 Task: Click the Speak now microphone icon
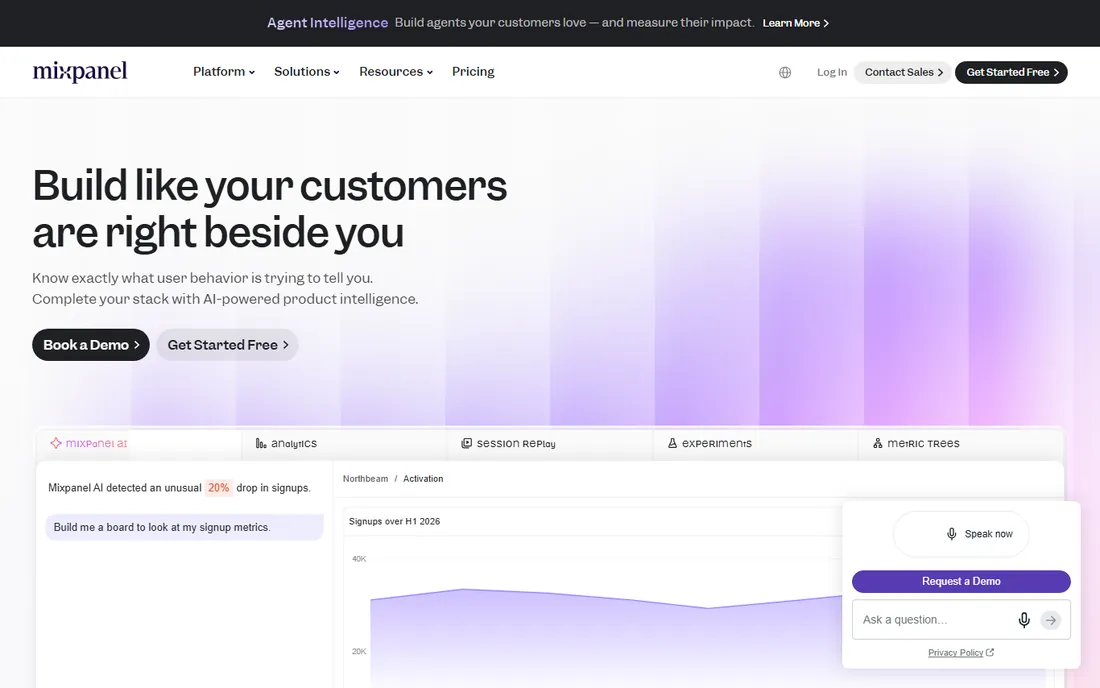tap(951, 534)
